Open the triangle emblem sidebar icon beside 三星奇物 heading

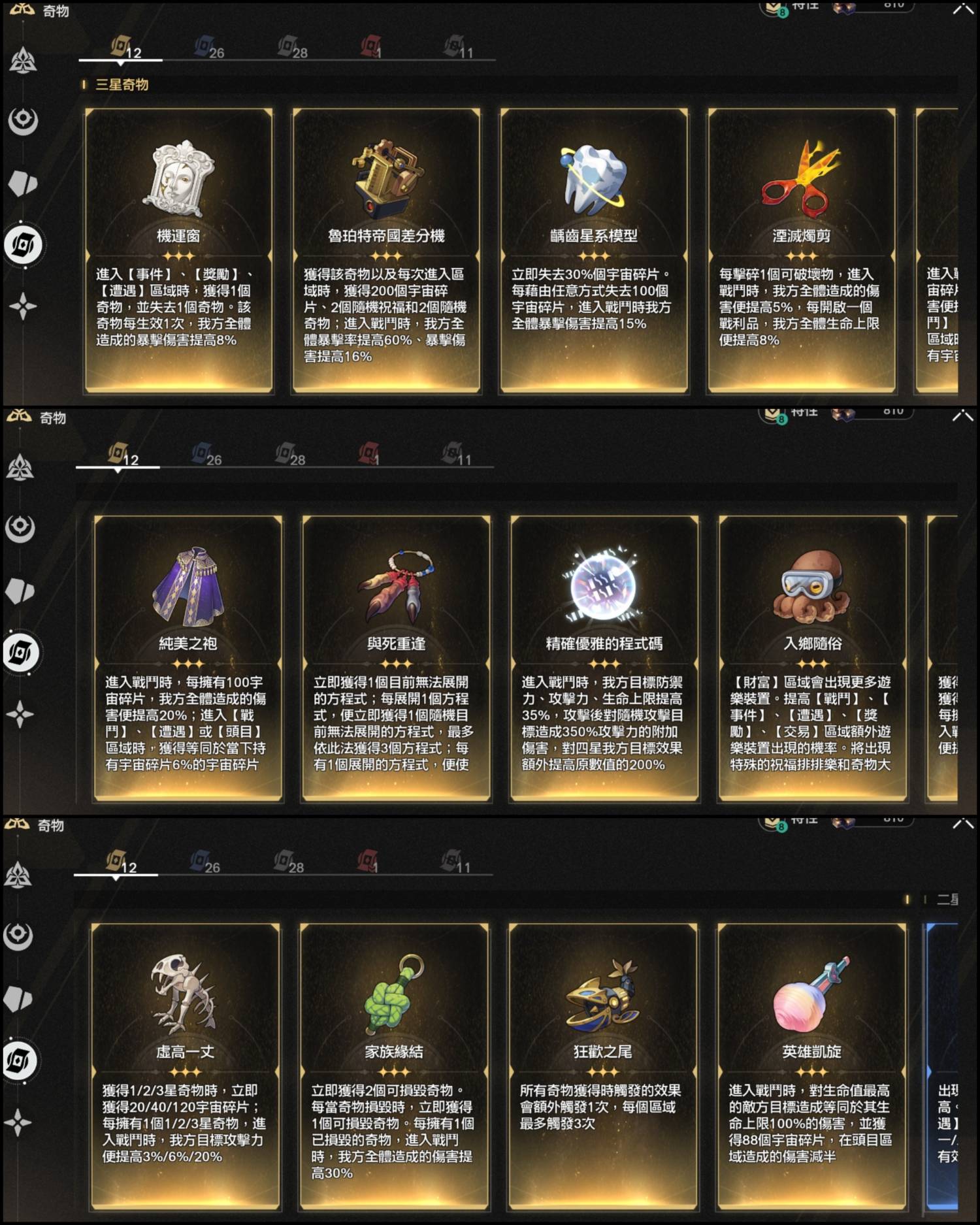[23, 61]
